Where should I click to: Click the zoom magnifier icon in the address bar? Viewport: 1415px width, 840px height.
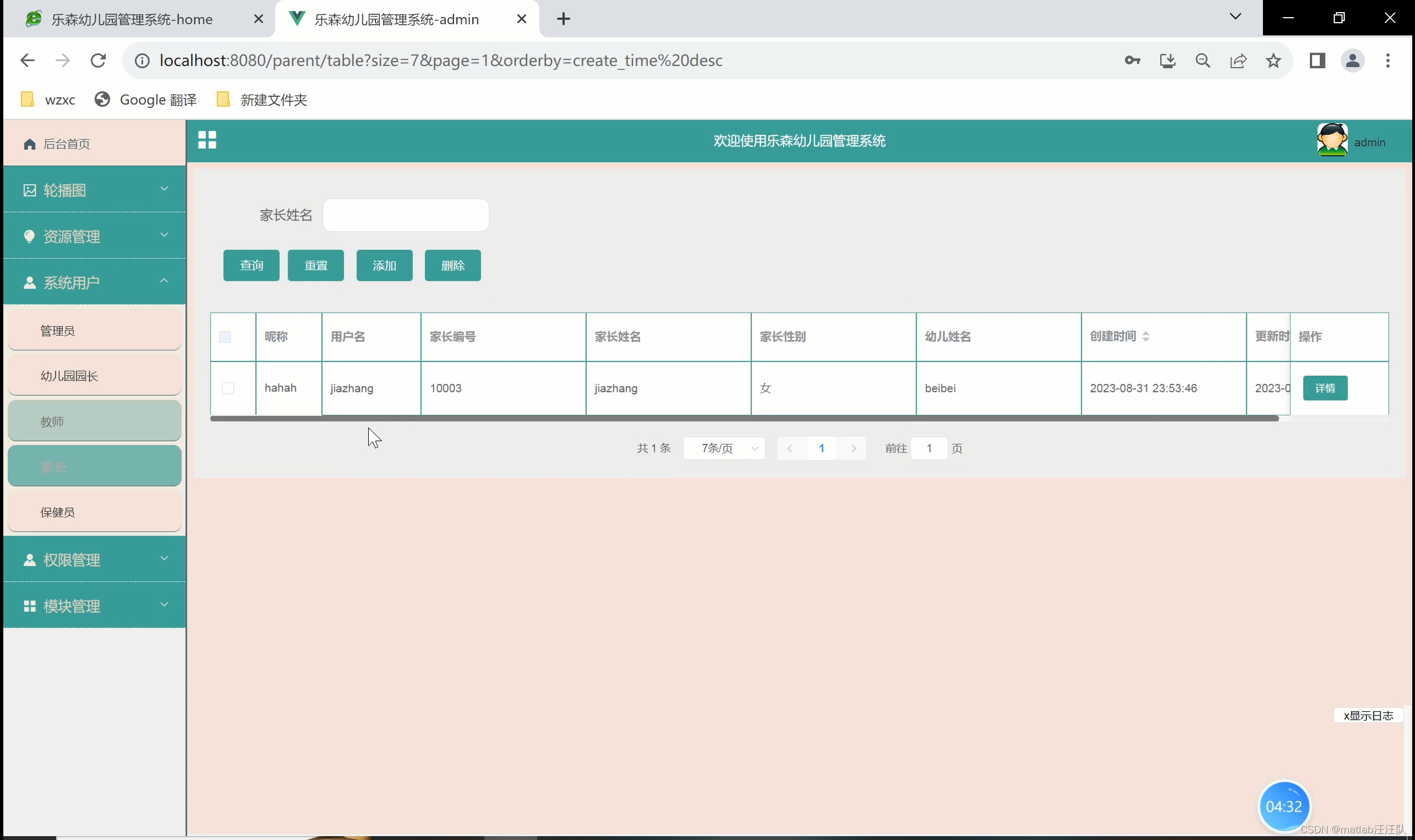coord(1203,61)
